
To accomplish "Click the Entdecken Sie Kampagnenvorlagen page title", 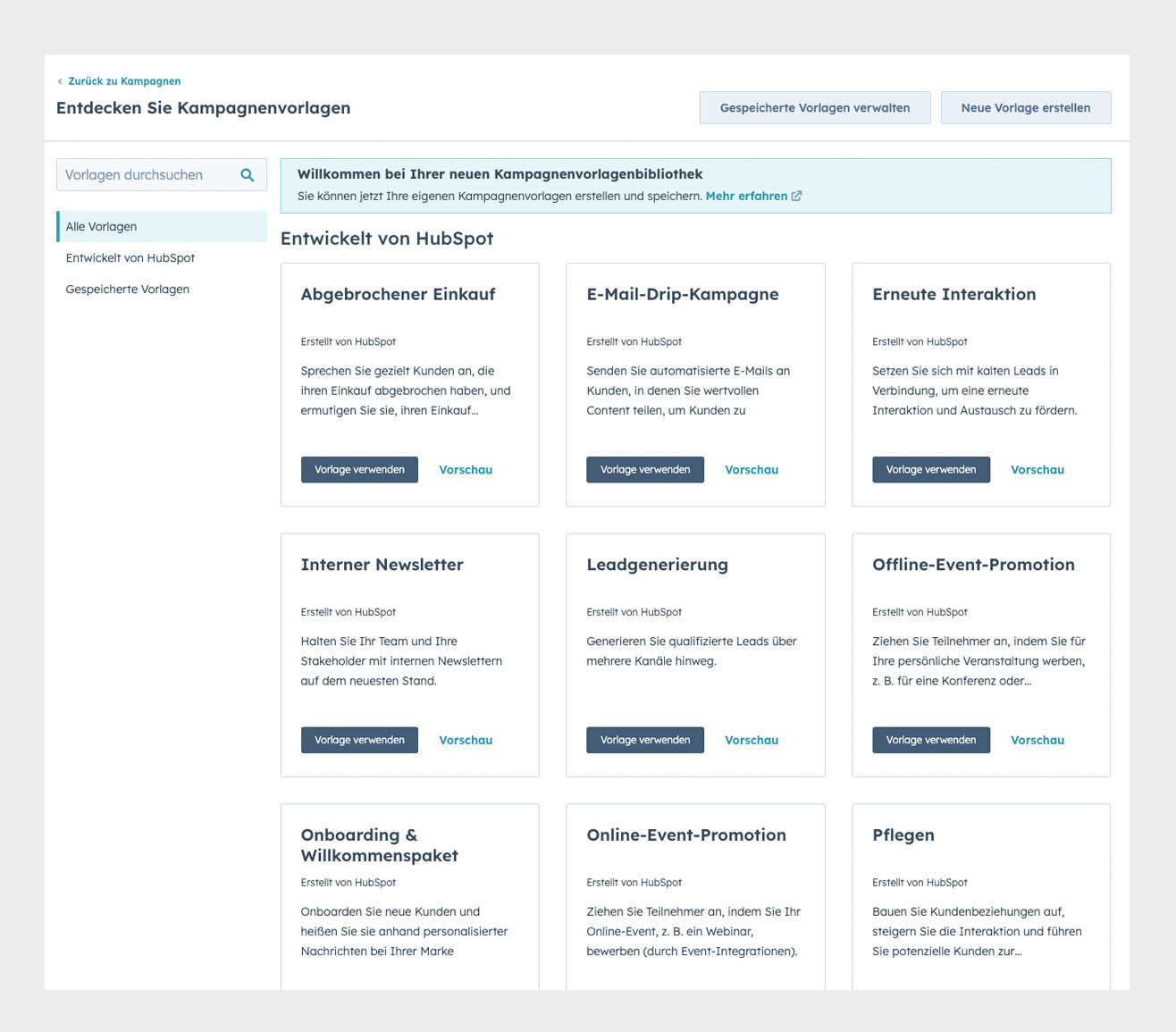I will [x=204, y=108].
